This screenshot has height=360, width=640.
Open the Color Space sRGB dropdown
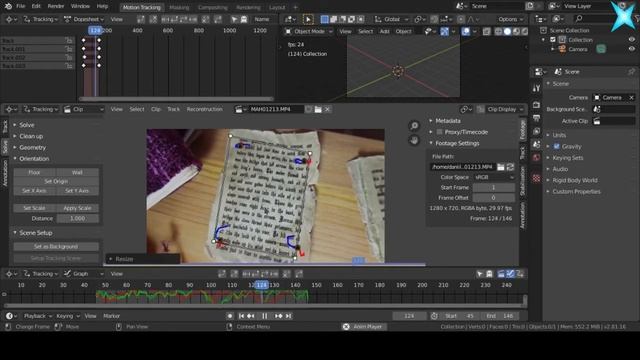click(494, 177)
